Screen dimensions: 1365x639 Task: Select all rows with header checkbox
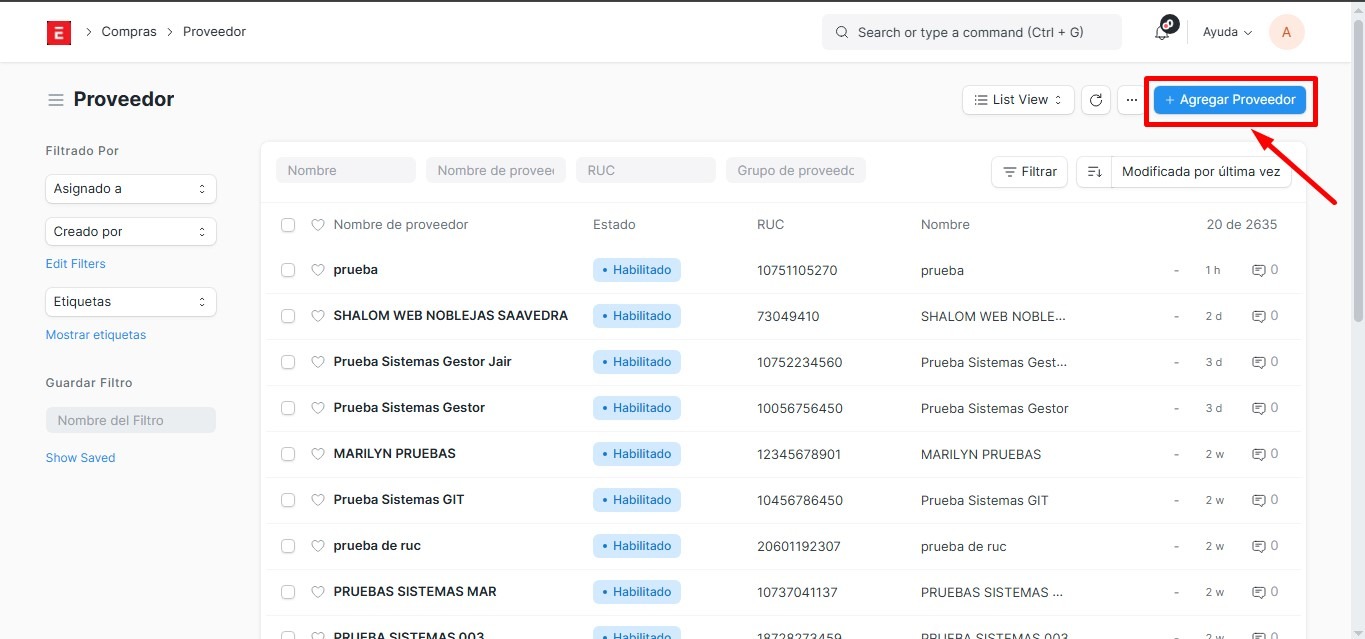point(288,225)
